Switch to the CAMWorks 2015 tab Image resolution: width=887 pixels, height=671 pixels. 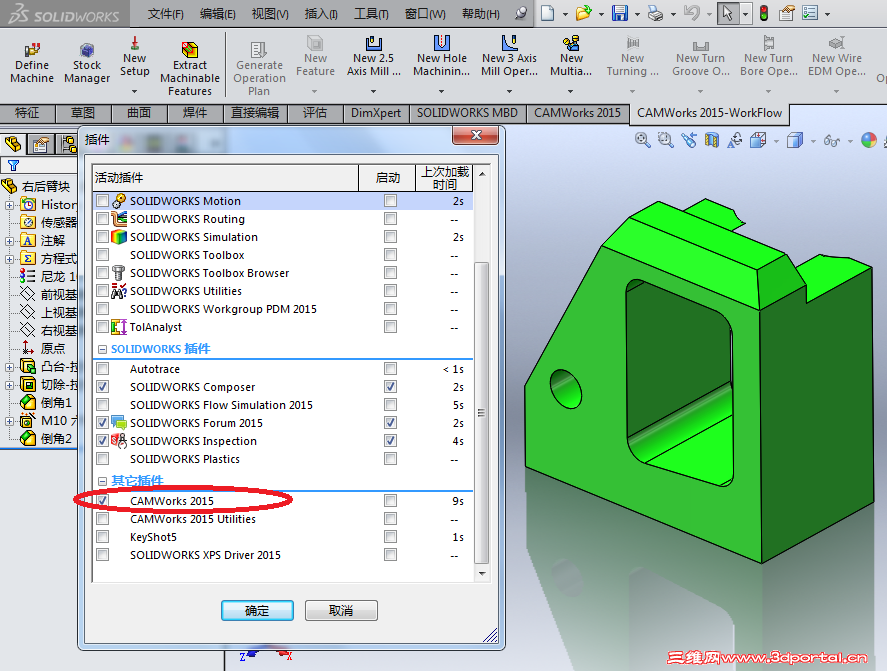(578, 113)
